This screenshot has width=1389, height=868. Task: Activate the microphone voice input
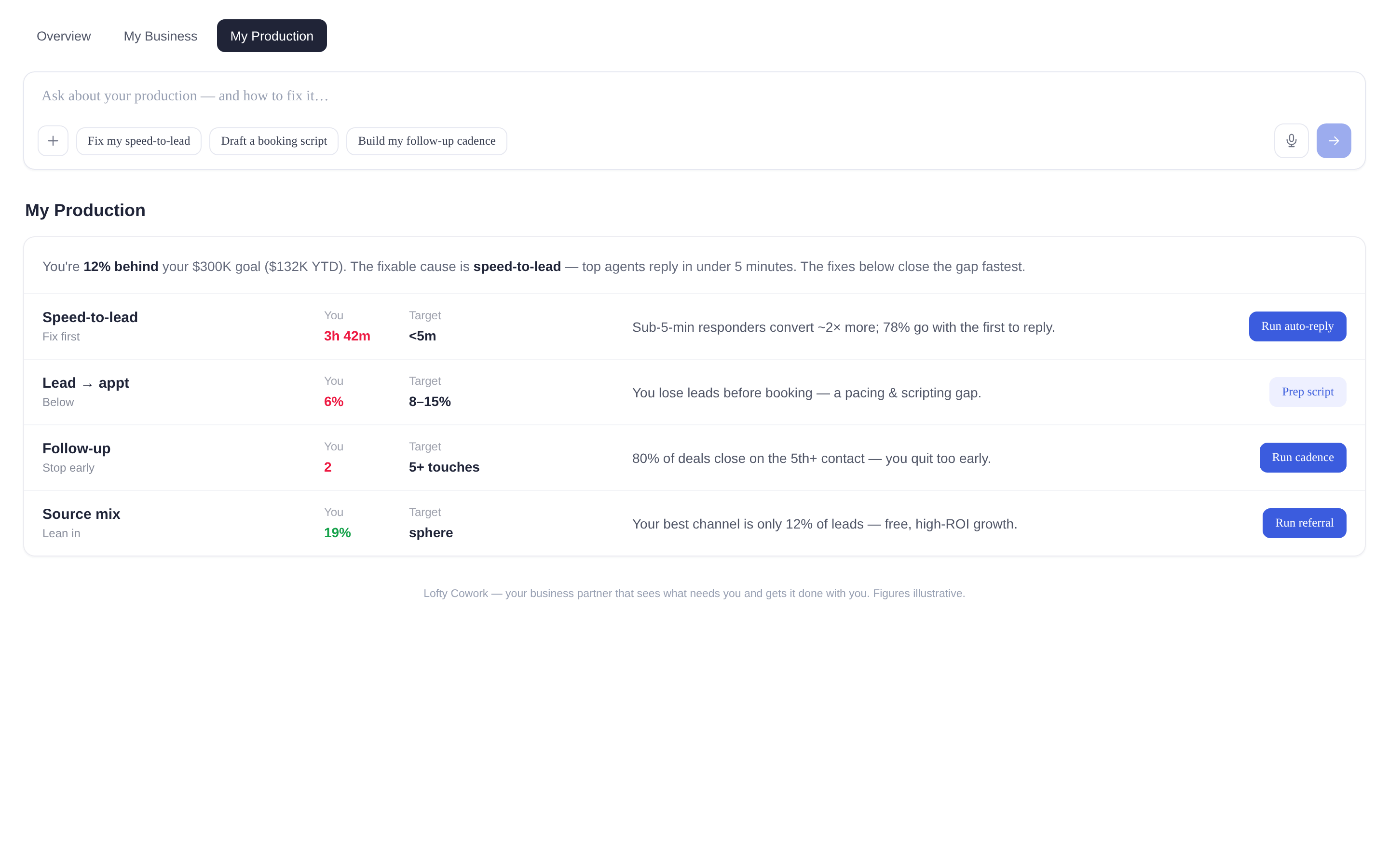(x=1292, y=141)
